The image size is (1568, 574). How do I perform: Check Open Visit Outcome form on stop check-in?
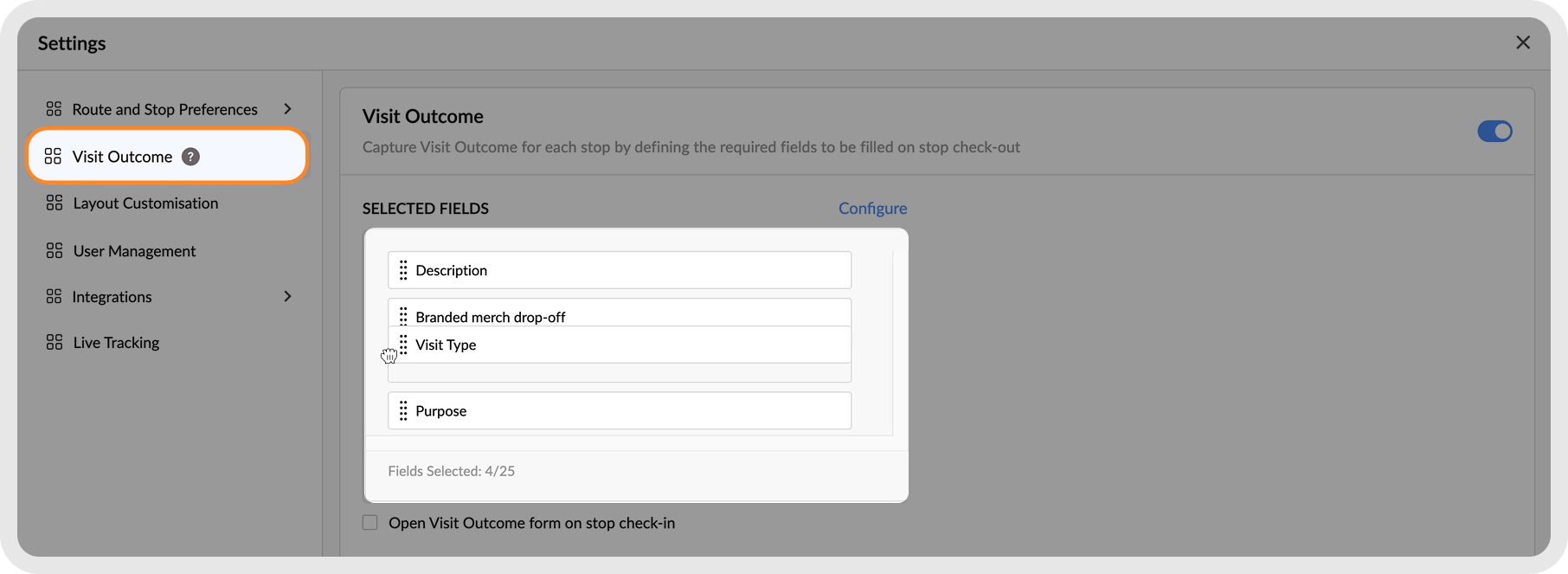370,523
